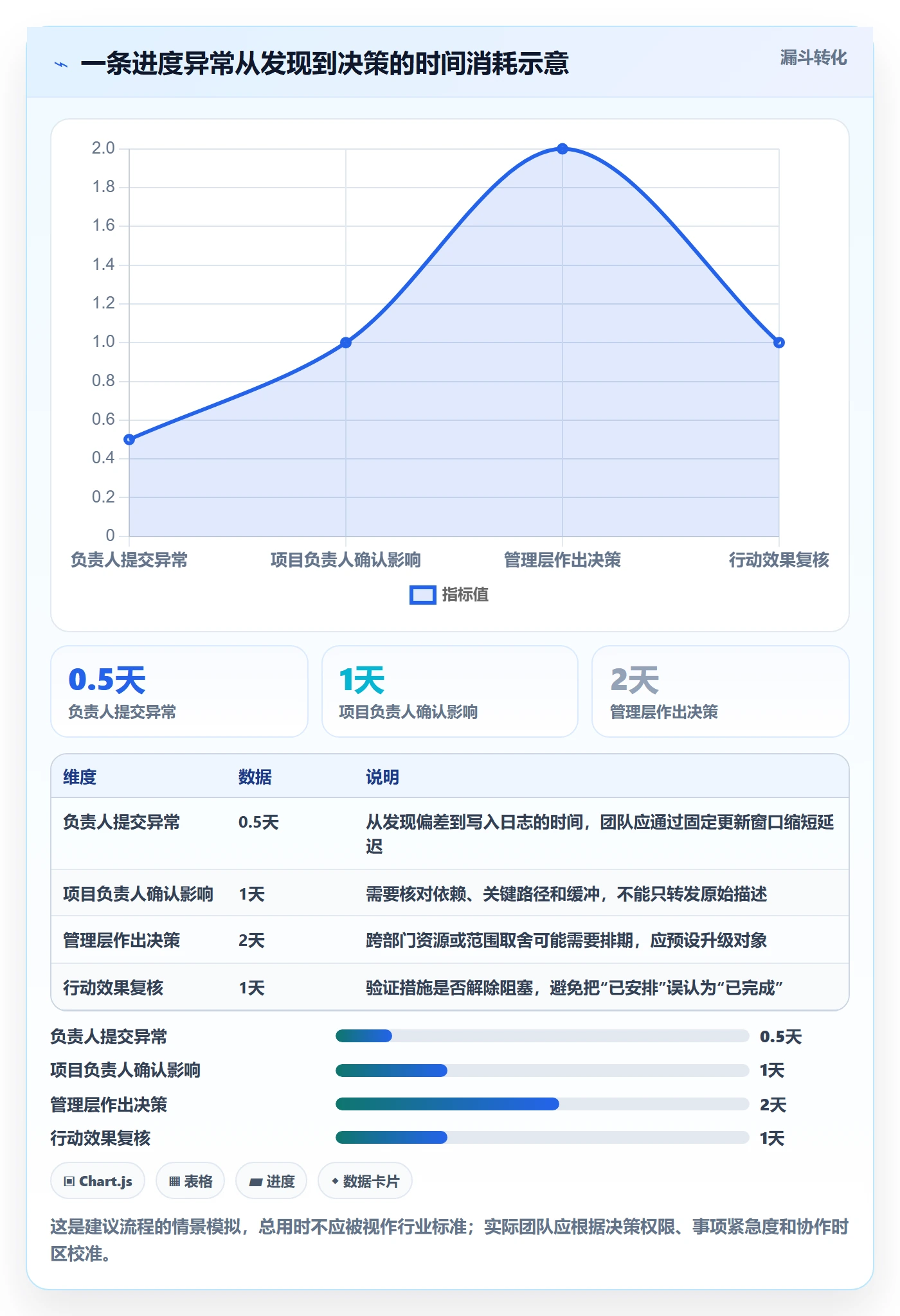
Task: Click the 表格 chip
Action: 190,1181
